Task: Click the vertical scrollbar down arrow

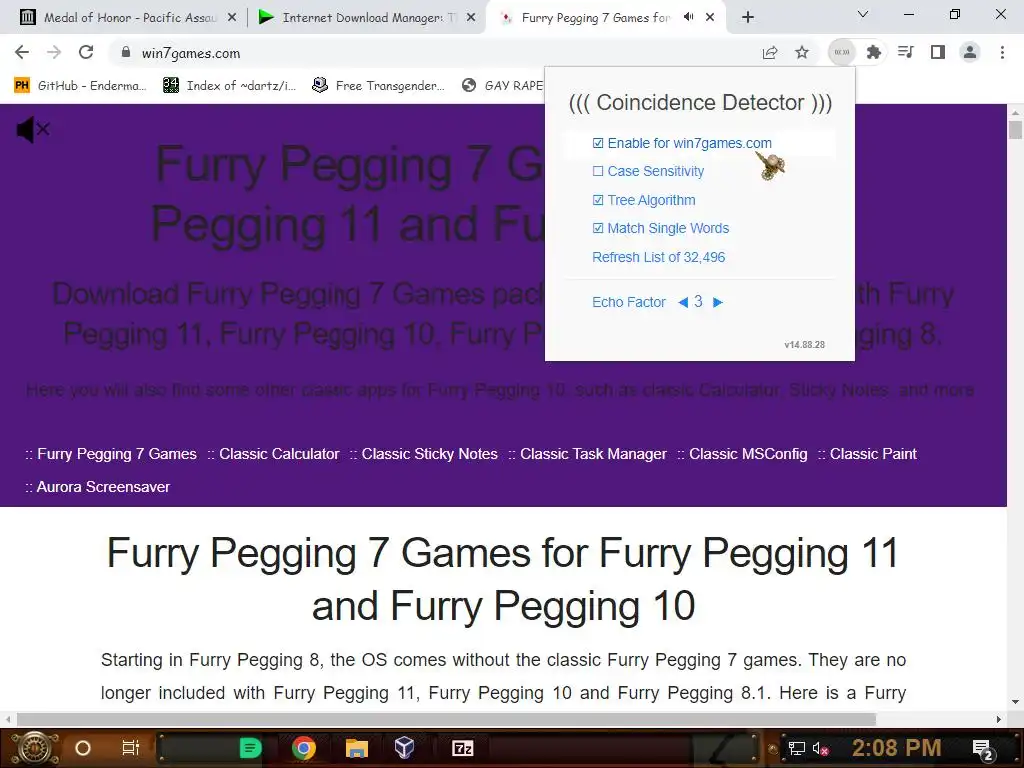Action: [1016, 703]
